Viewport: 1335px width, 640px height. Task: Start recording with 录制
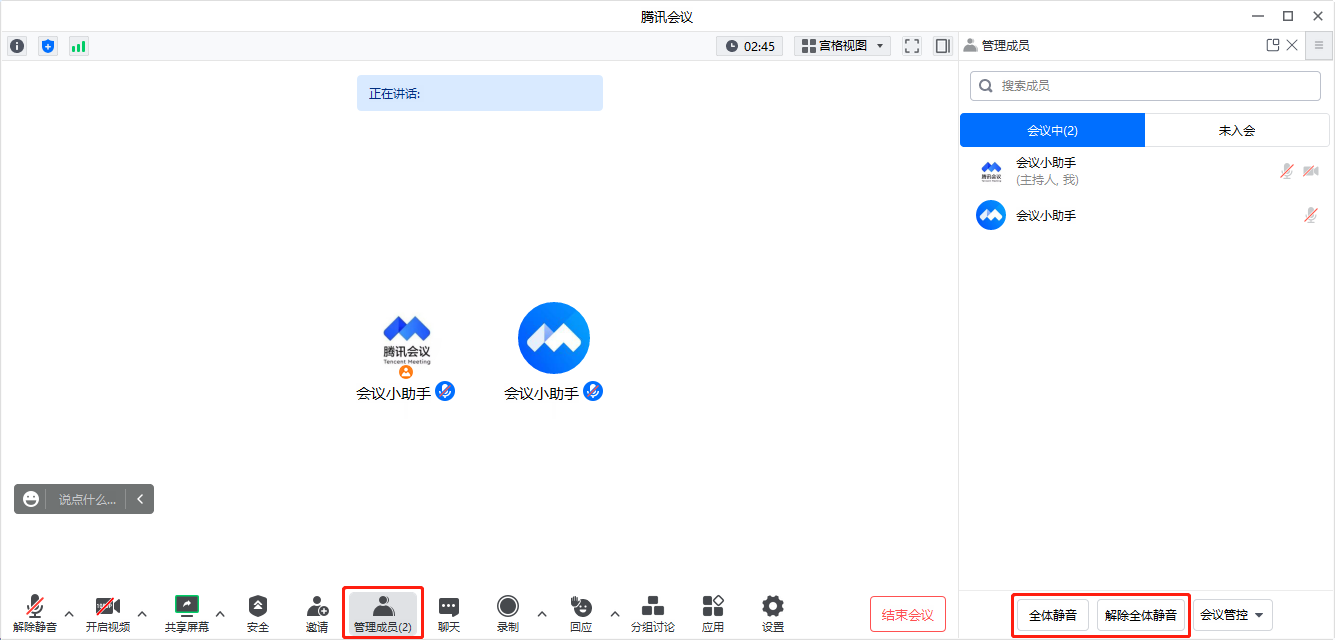(508, 613)
